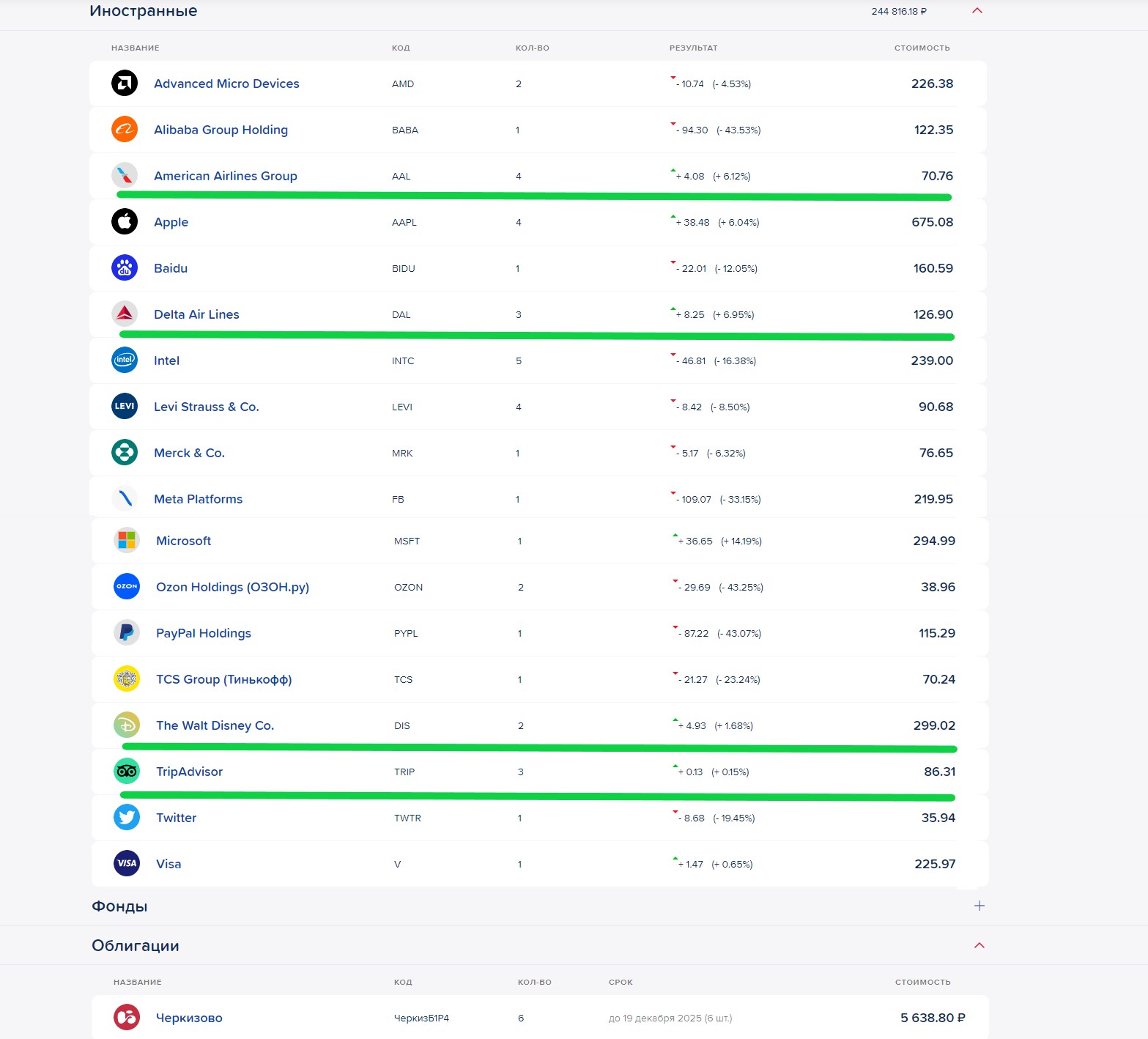The width and height of the screenshot is (1148, 1039).
Task: Click the Ozon Holdings logo icon
Action: click(x=127, y=586)
